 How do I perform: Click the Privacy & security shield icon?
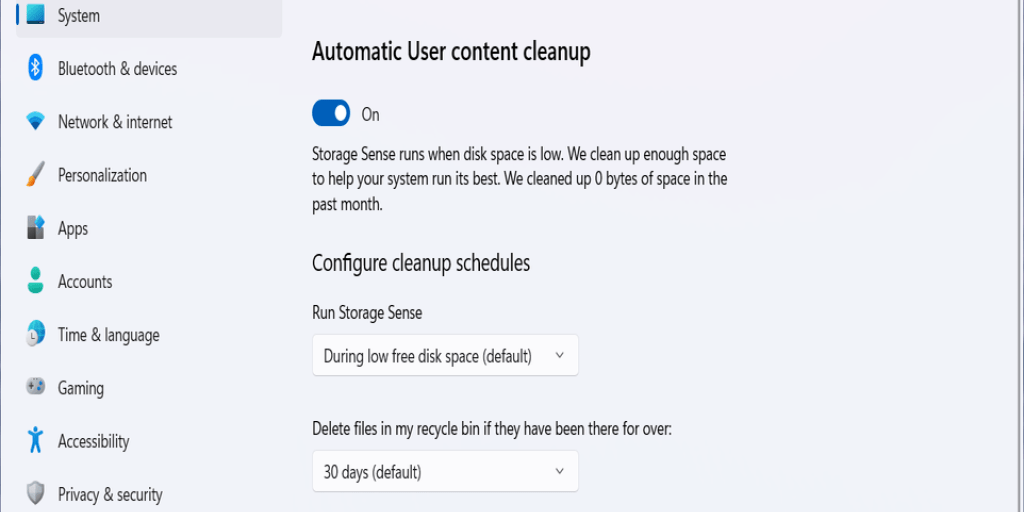pyautogui.click(x=35, y=493)
